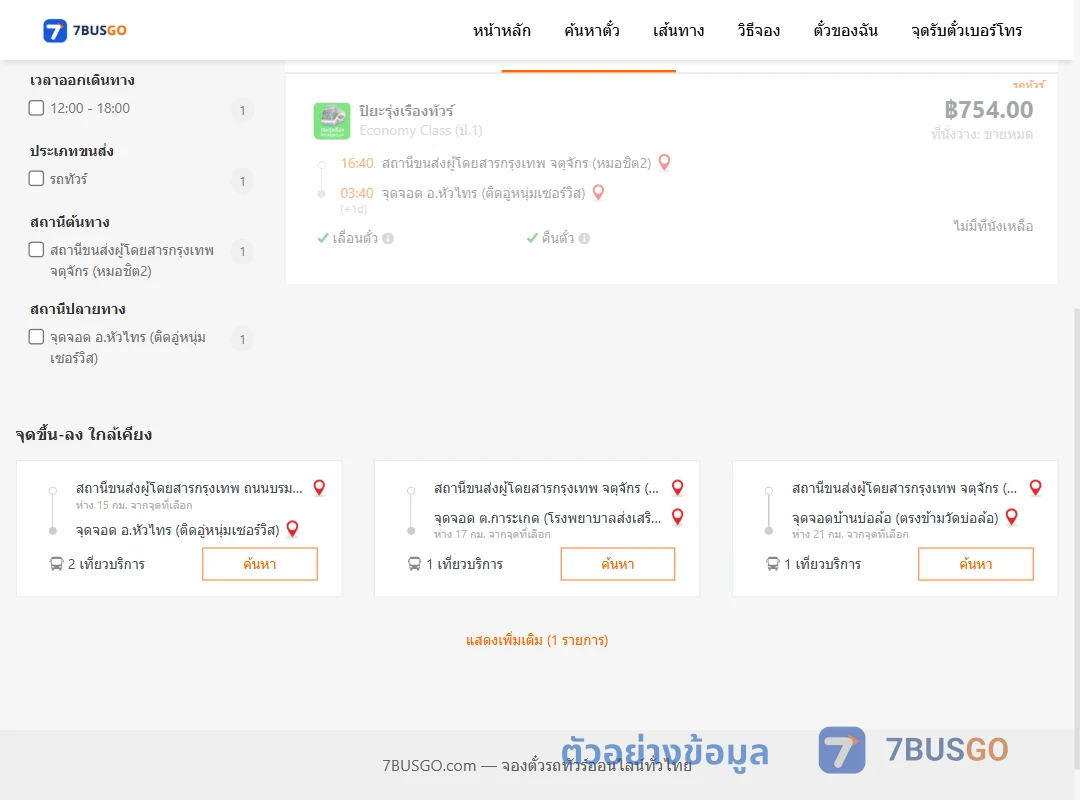Image resolution: width=1080 pixels, height=800 pixels.
Task: Click origin map pin in บ้านบ่อล้อ card
Action: [1036, 488]
